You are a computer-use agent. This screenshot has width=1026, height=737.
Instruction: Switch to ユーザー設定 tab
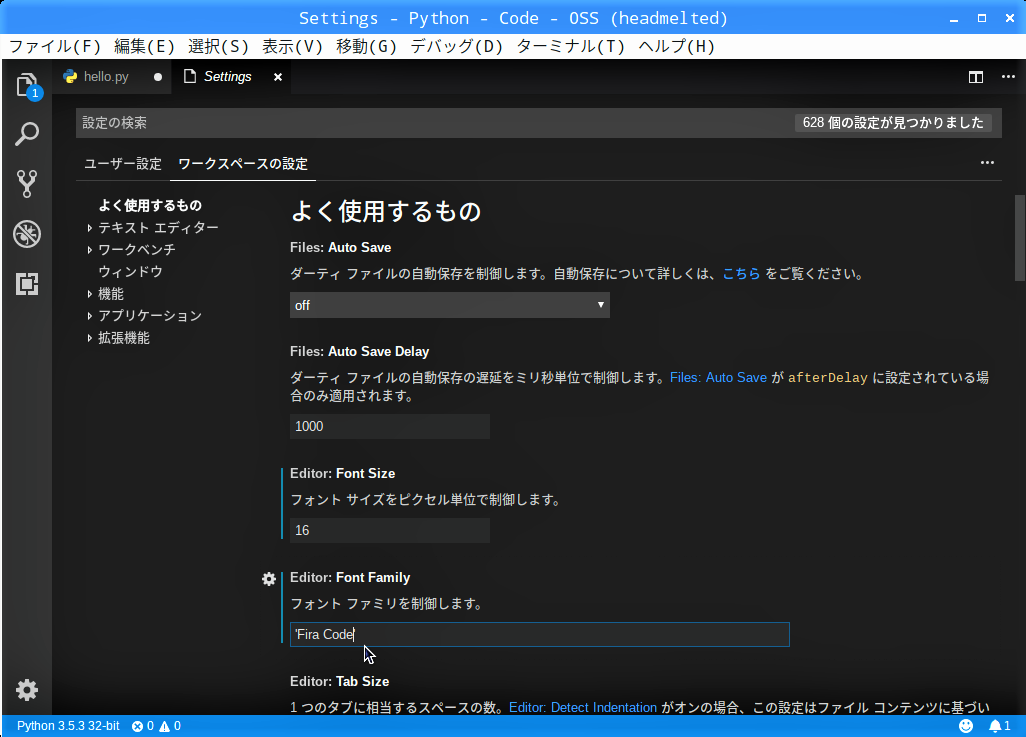122,164
